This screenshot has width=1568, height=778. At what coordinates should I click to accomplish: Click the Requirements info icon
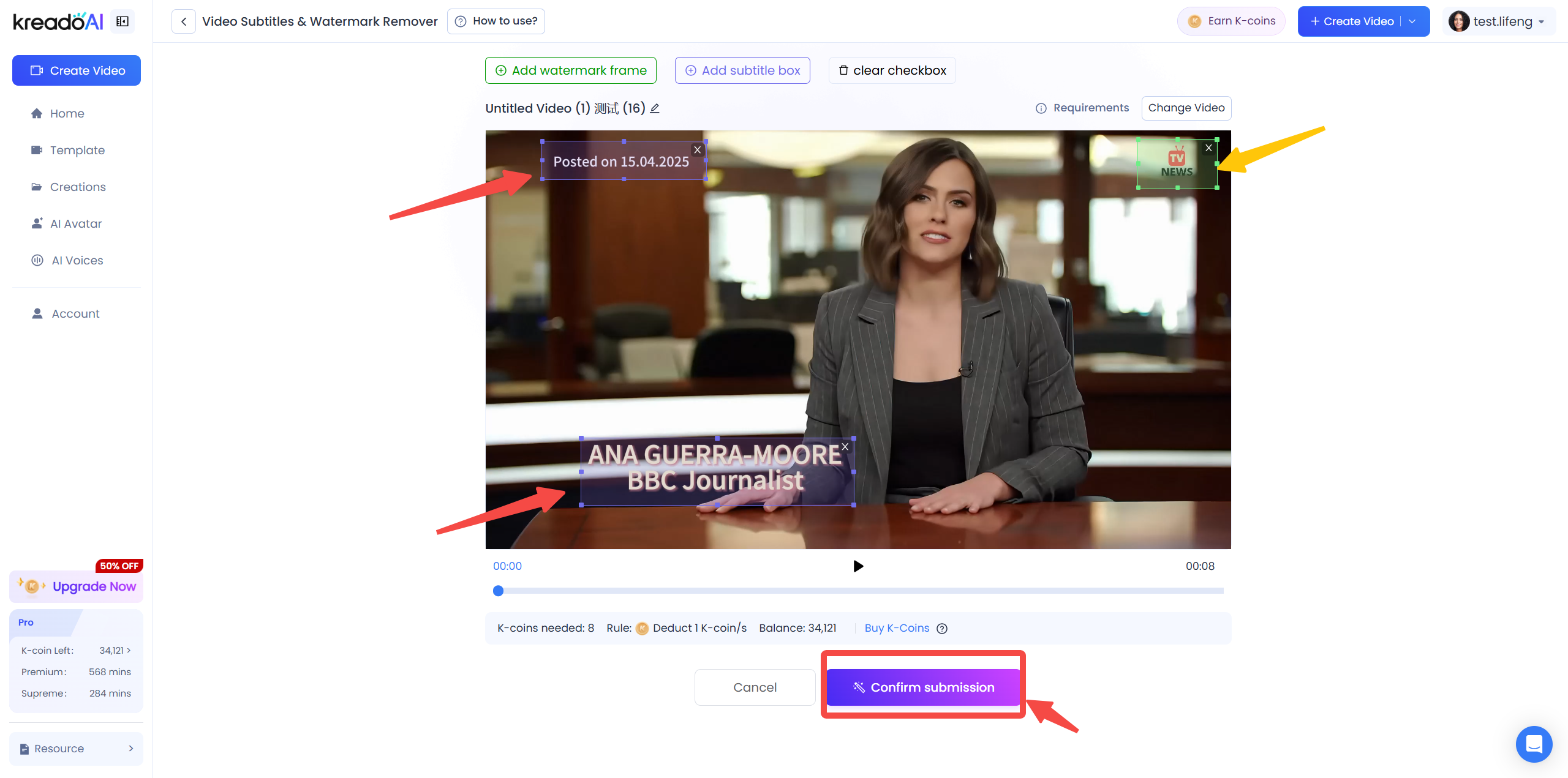tap(1041, 108)
